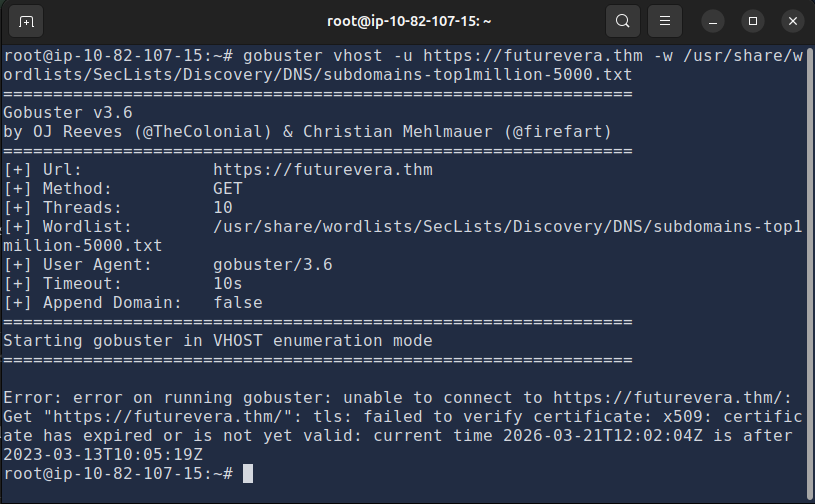Click 'Starting gobuster in VHOST enumeration mode' line
Viewport: 815px width, 504px height.
(218, 341)
